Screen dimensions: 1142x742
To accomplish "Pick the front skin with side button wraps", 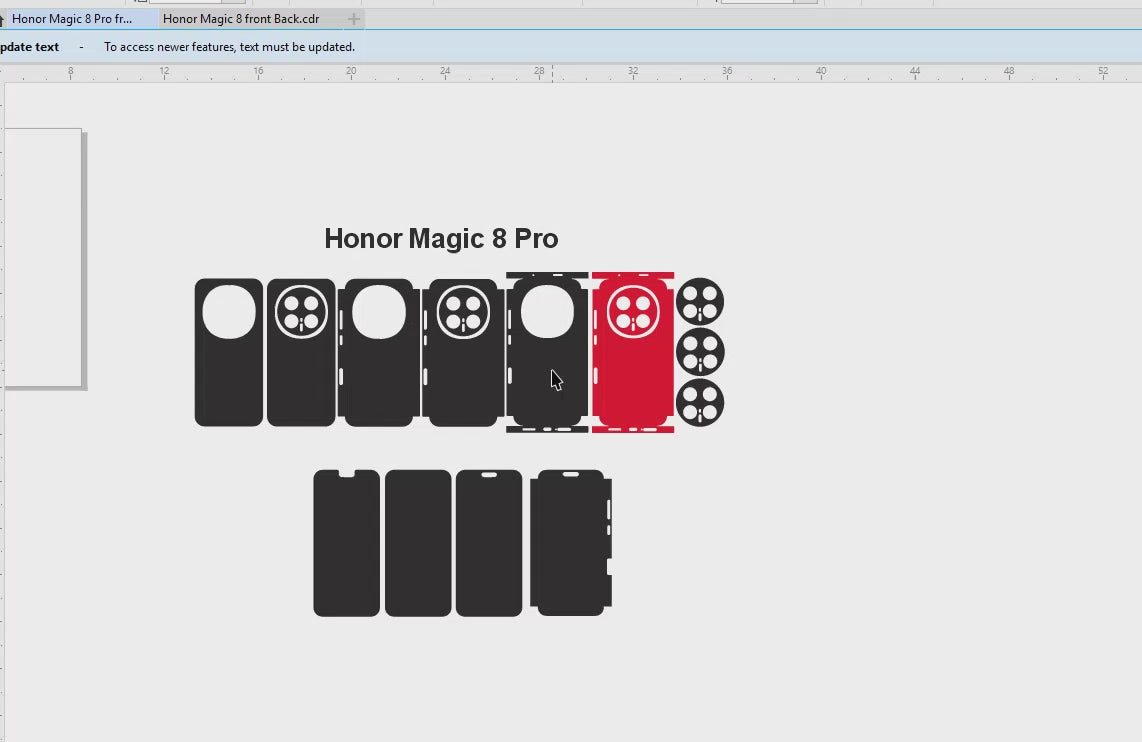I will tap(570, 545).
